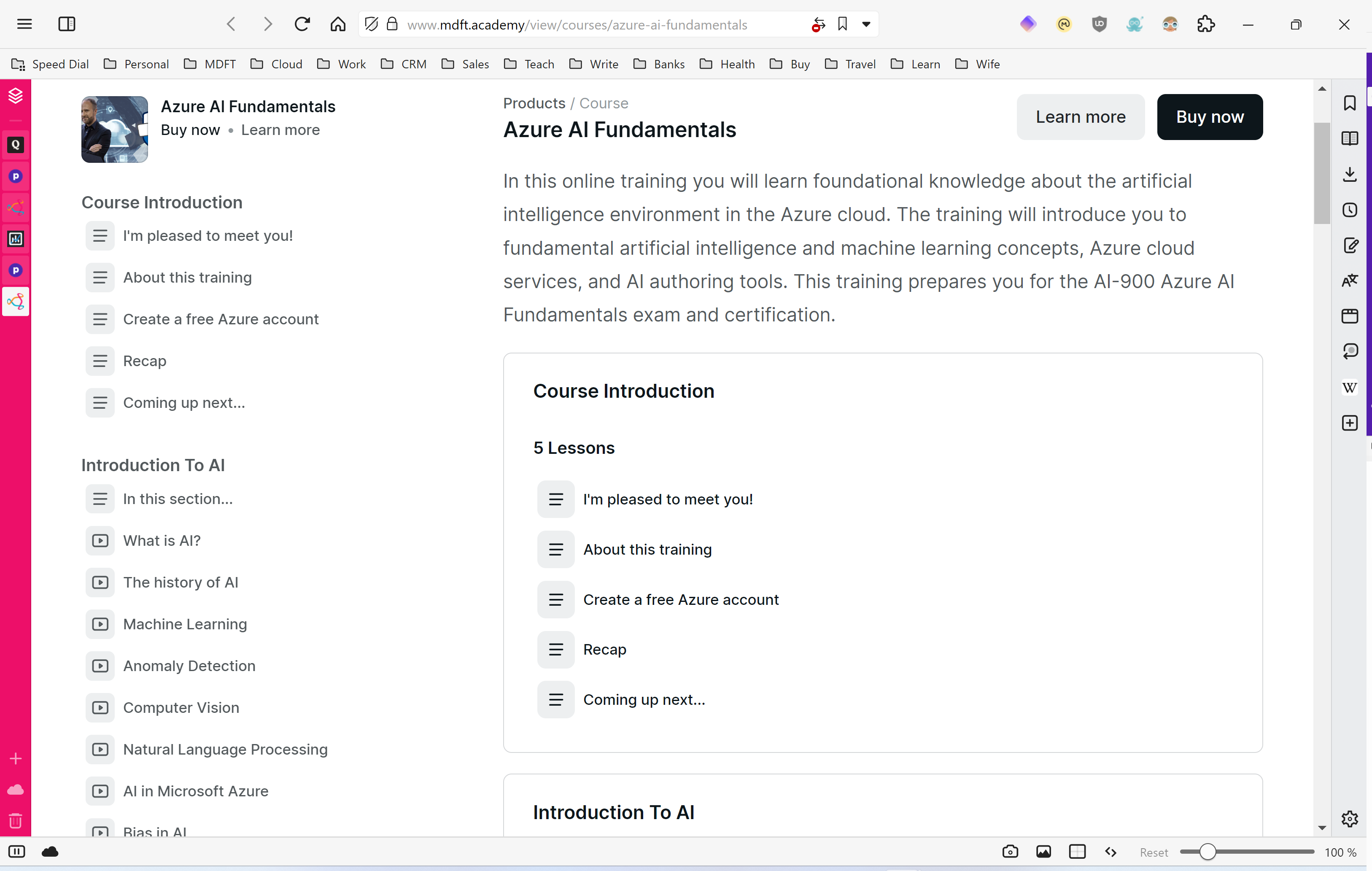Click the page zoom slider
1372x871 pixels.
coord(1207,852)
